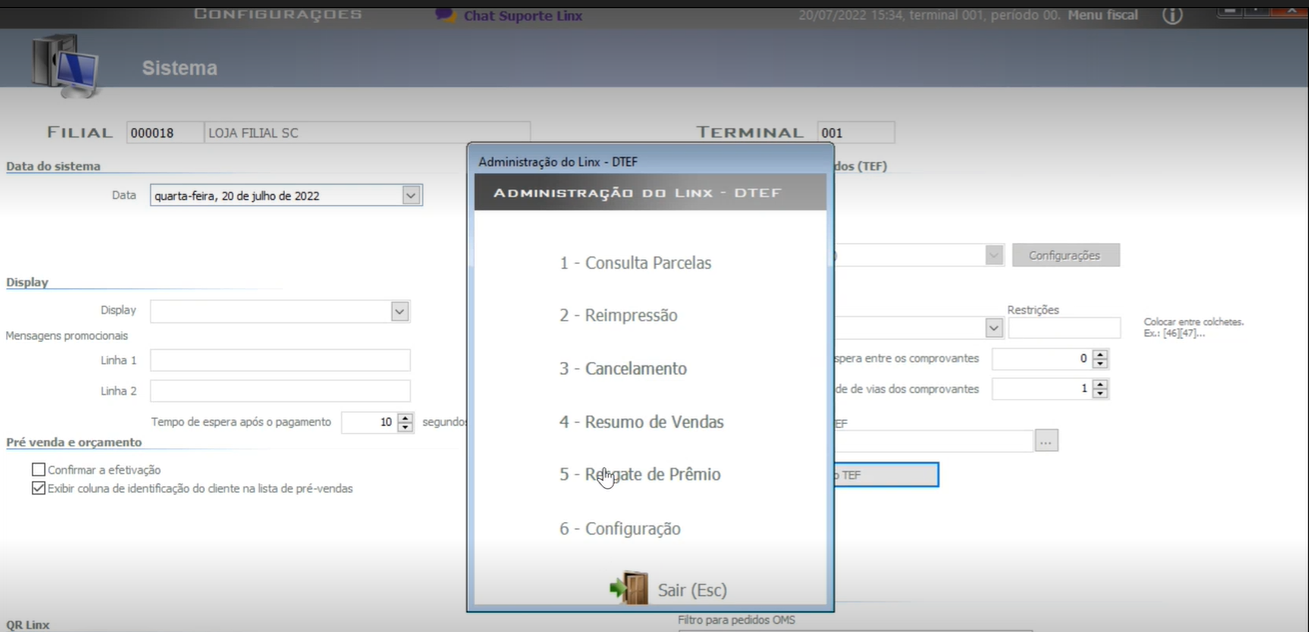Open the Menu fiscal
1309x632 pixels.
point(1103,15)
